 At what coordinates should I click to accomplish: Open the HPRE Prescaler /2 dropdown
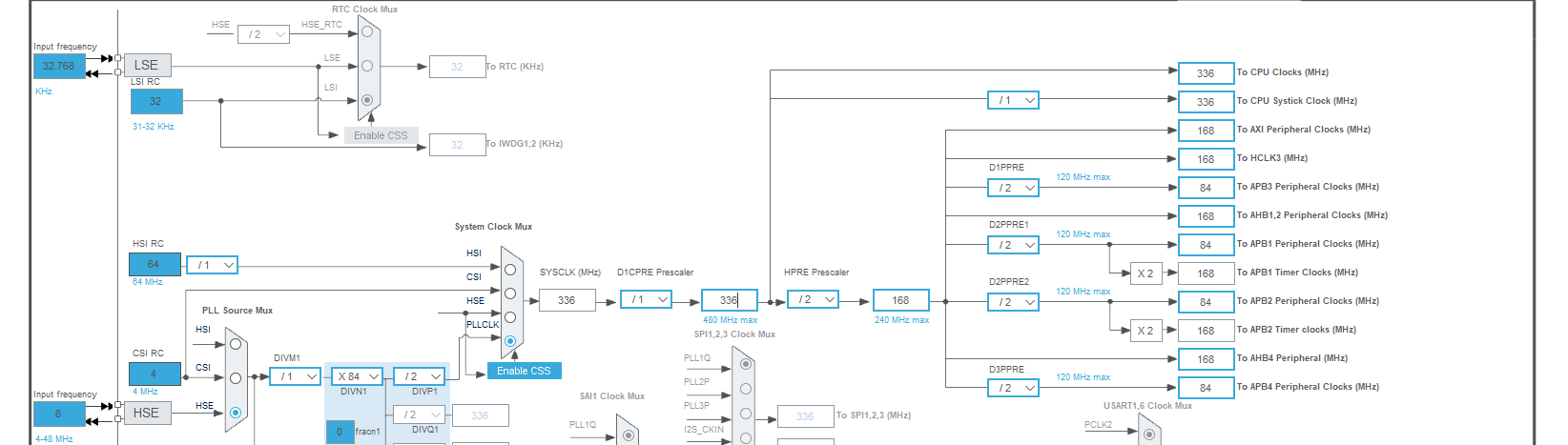813,299
